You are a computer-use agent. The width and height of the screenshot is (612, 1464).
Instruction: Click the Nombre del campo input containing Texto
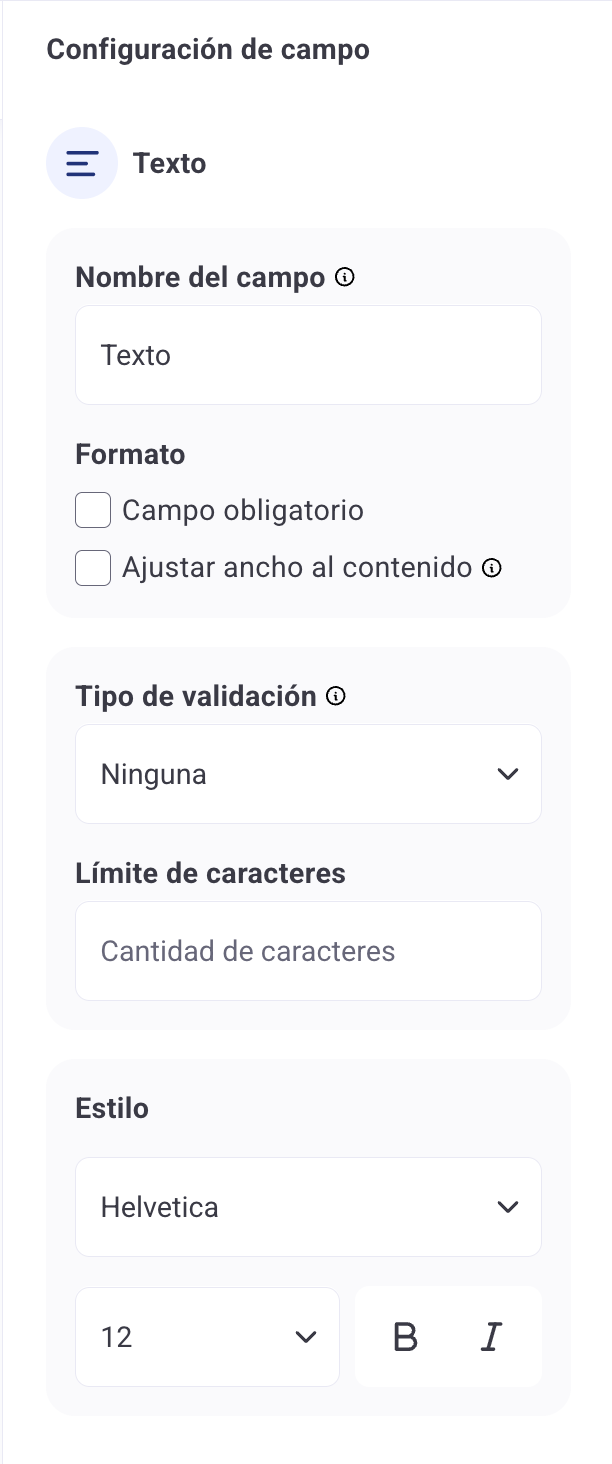tap(308, 355)
